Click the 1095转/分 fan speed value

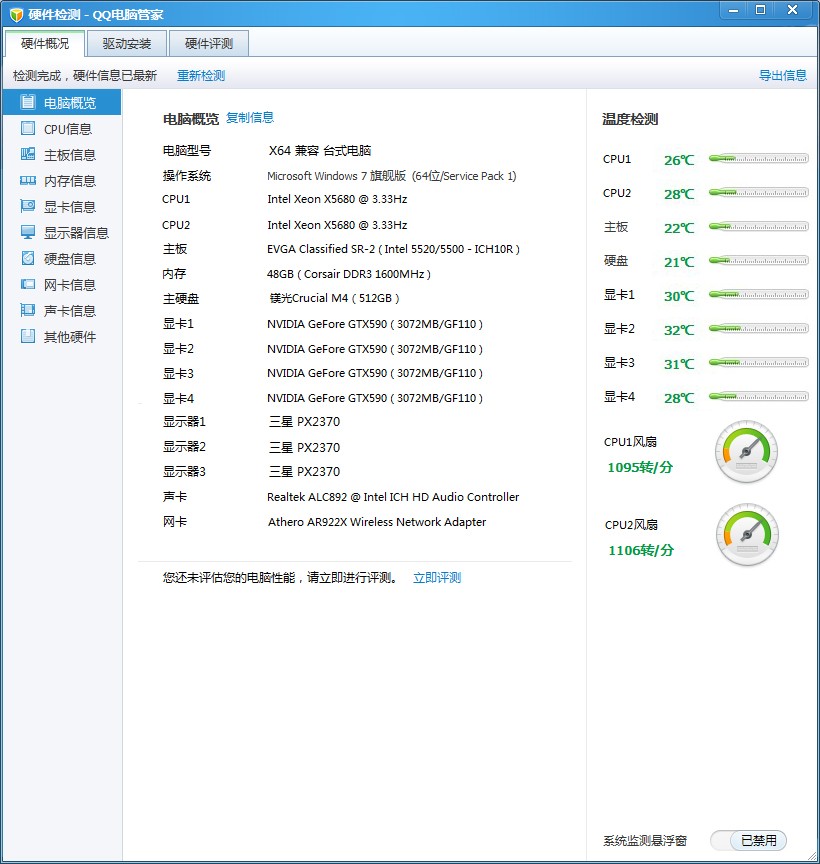640,467
